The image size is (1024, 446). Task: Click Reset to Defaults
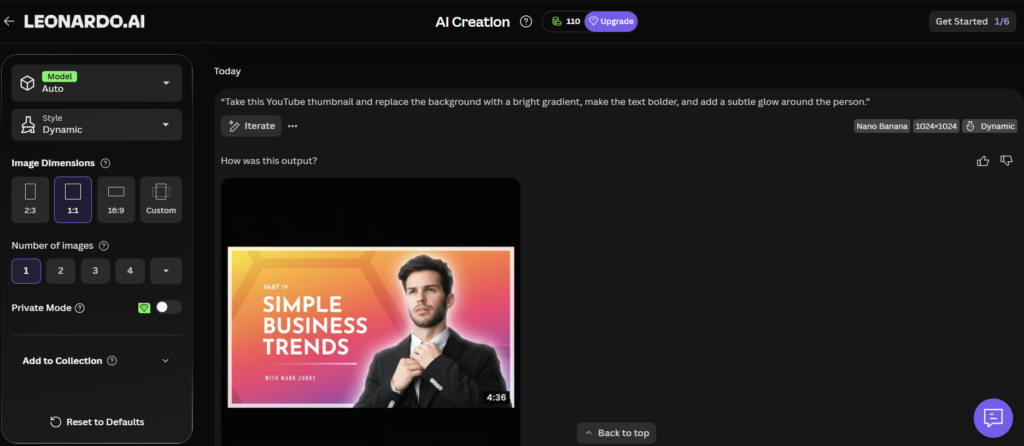(x=97, y=422)
